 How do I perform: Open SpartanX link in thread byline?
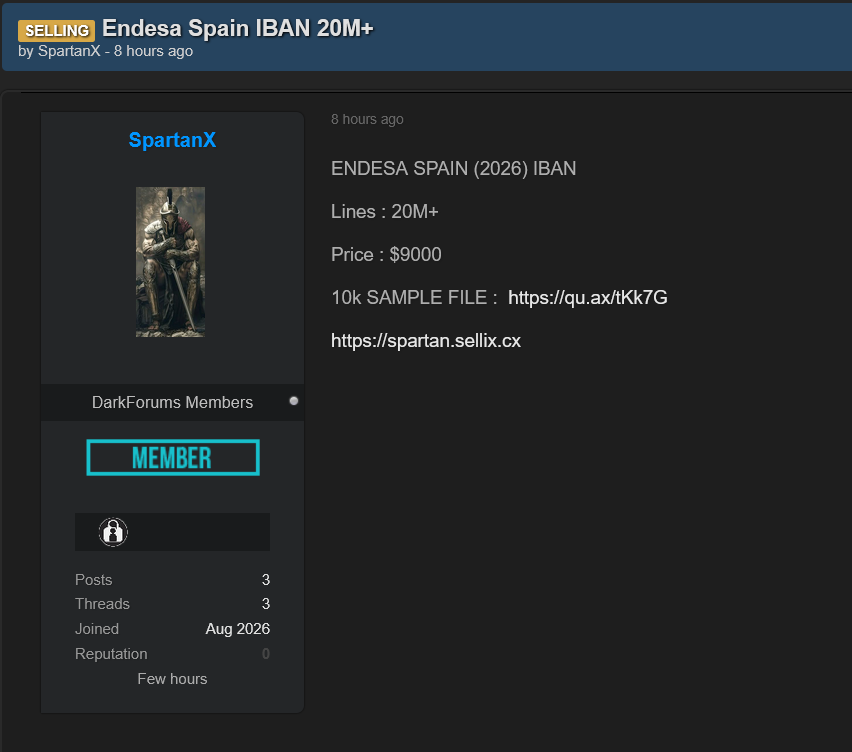click(69, 51)
